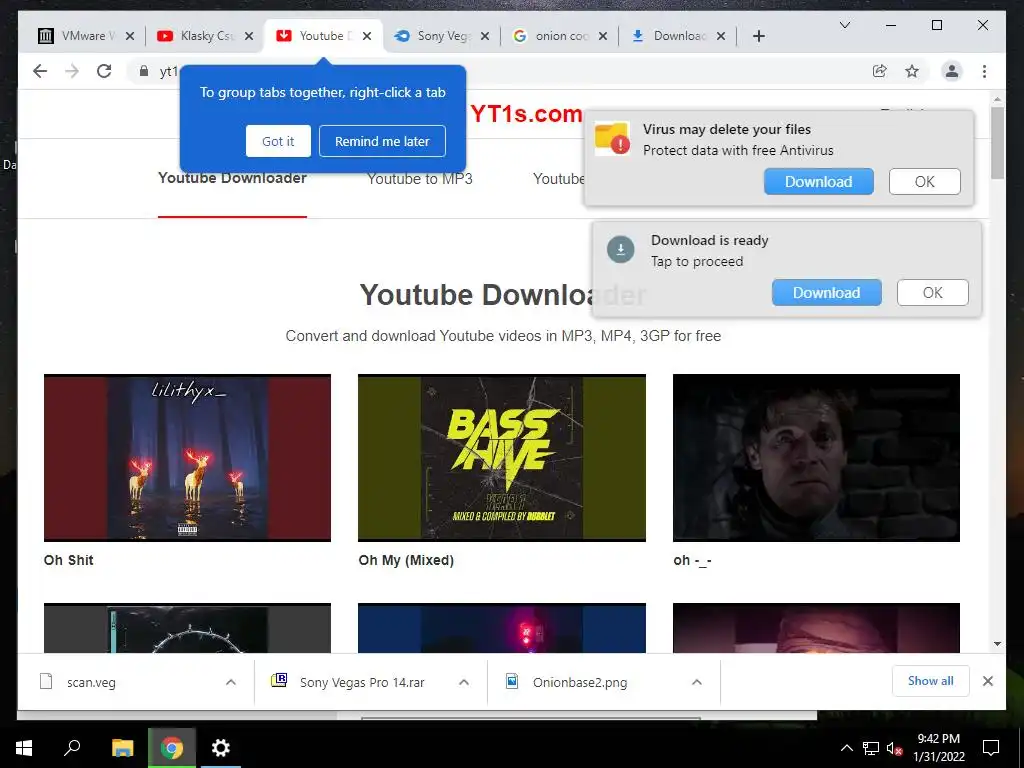Open notification center icon
This screenshot has width=1024, height=768.
click(x=991, y=748)
